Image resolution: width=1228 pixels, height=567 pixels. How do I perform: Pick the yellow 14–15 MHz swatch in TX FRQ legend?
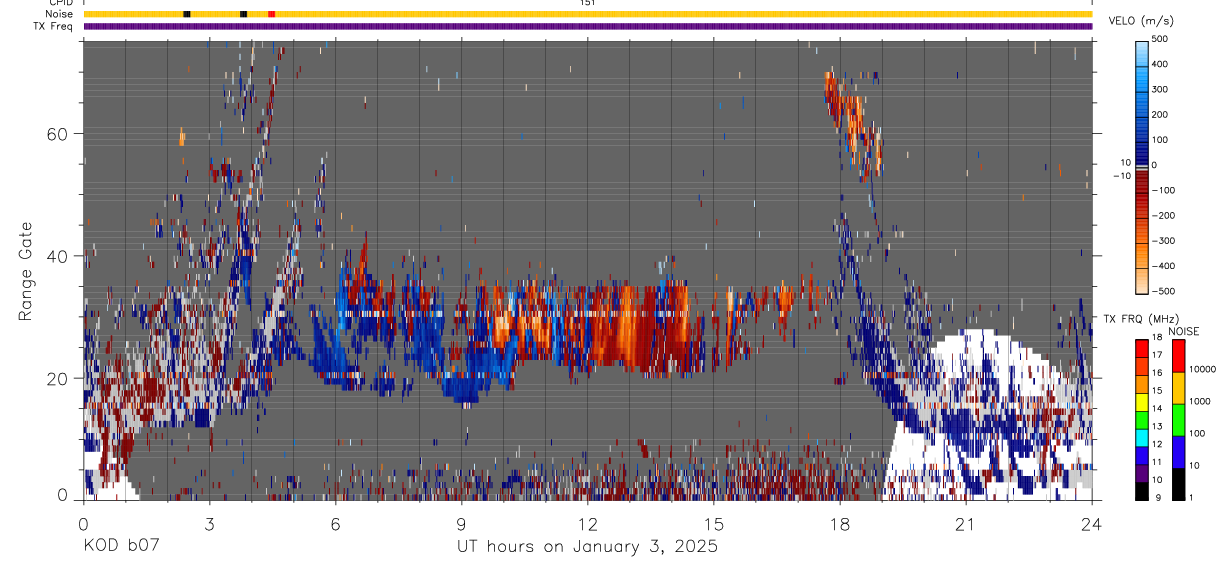pyautogui.click(x=1142, y=402)
